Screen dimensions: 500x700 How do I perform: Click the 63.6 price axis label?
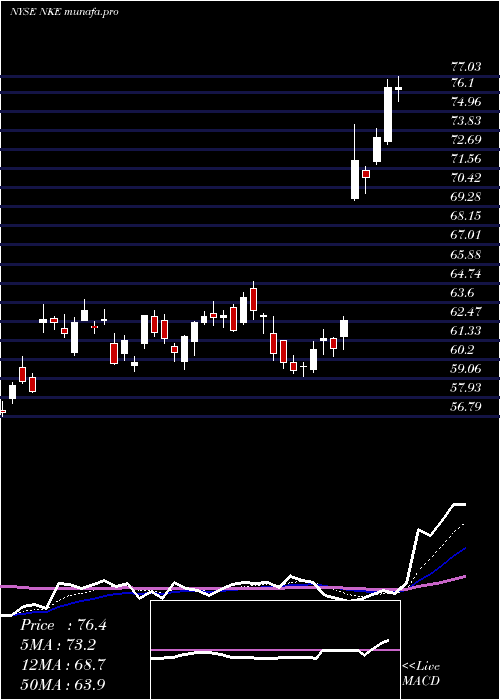[462, 292]
